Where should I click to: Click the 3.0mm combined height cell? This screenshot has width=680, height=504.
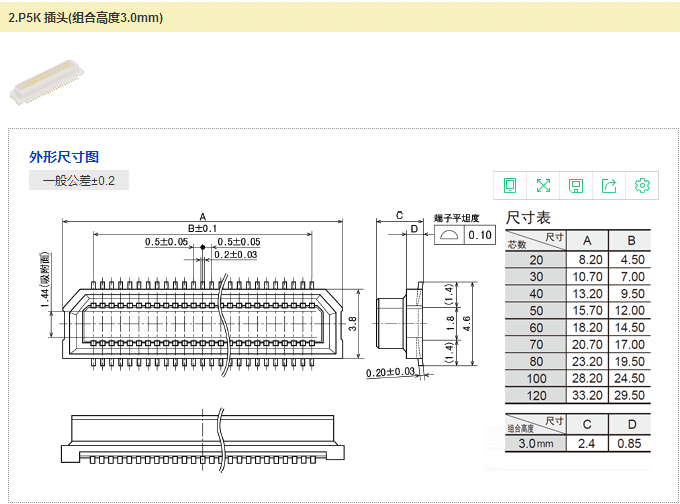(536, 443)
